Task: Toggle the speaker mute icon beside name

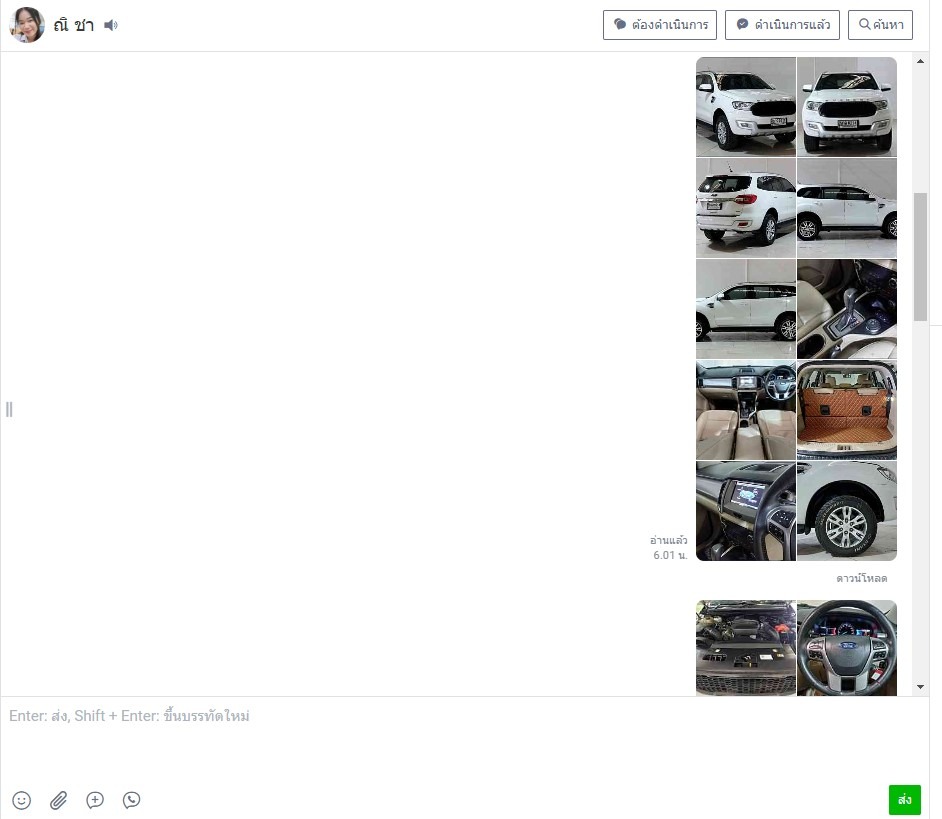Action: coord(111,25)
